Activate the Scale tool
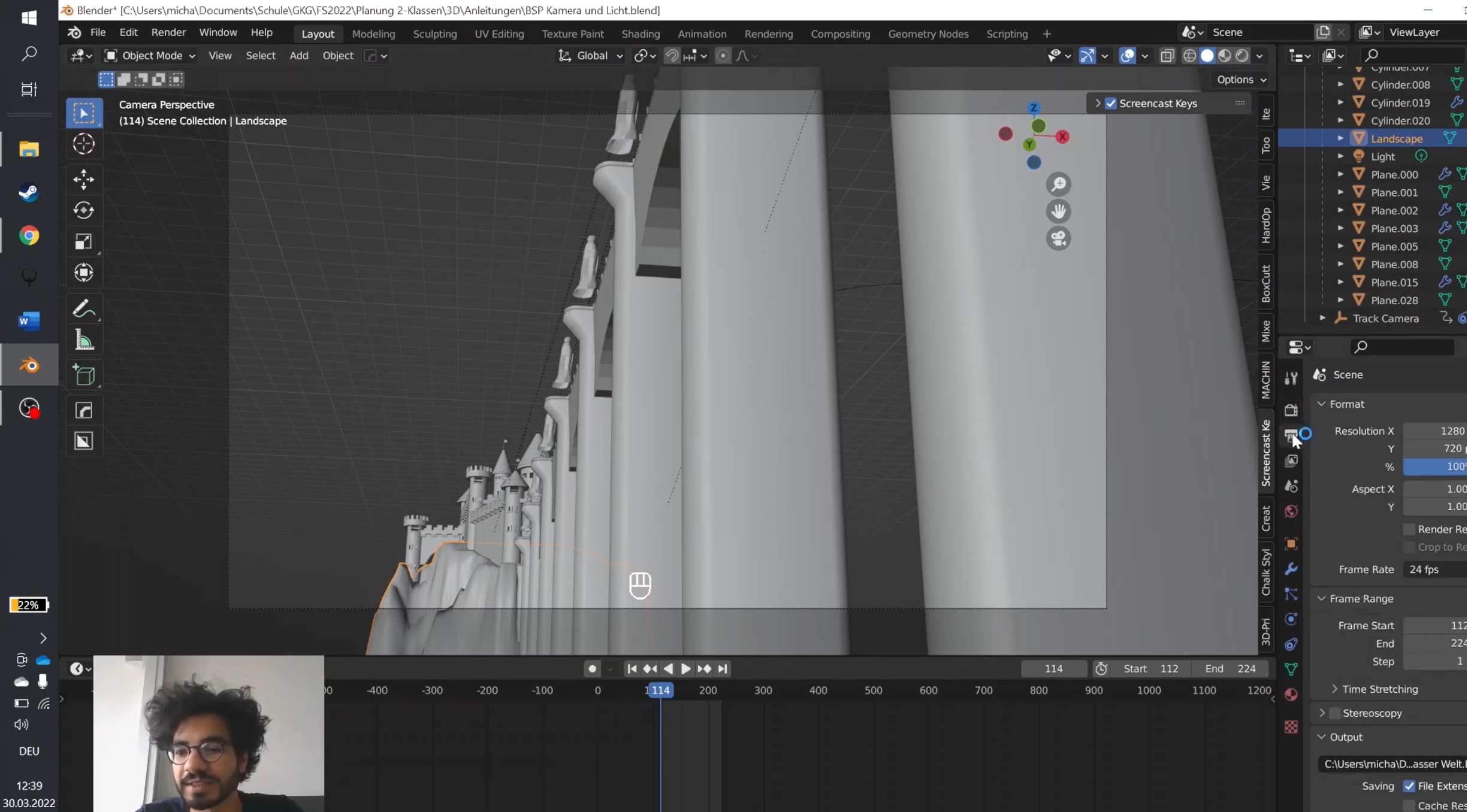 pyautogui.click(x=84, y=241)
